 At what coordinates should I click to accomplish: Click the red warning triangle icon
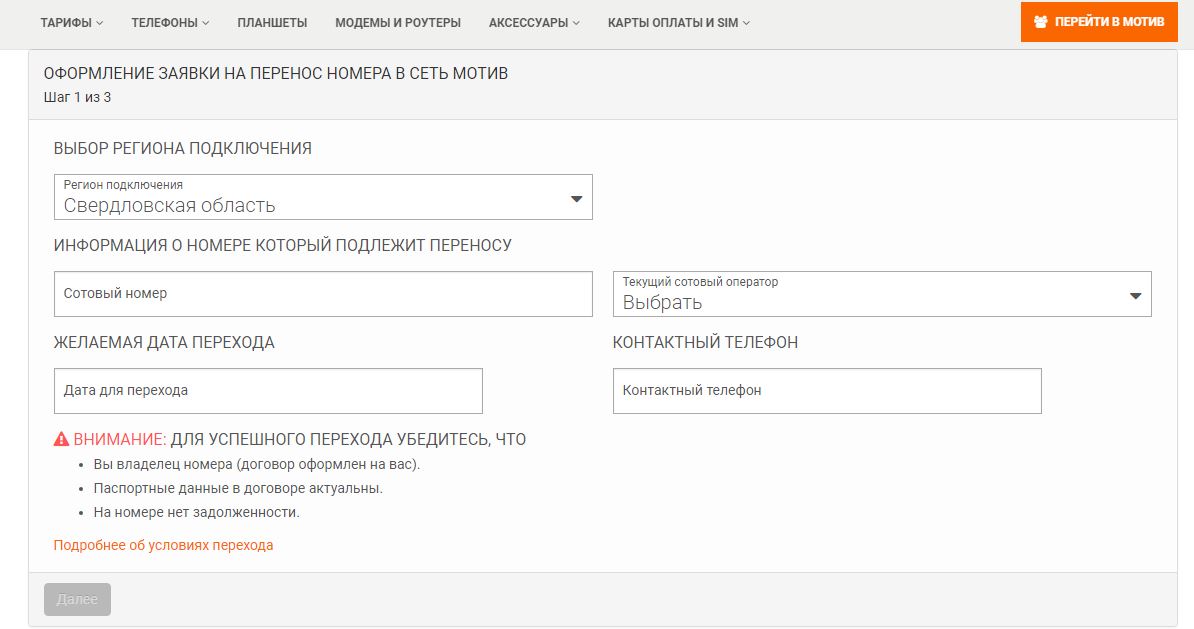coord(61,439)
